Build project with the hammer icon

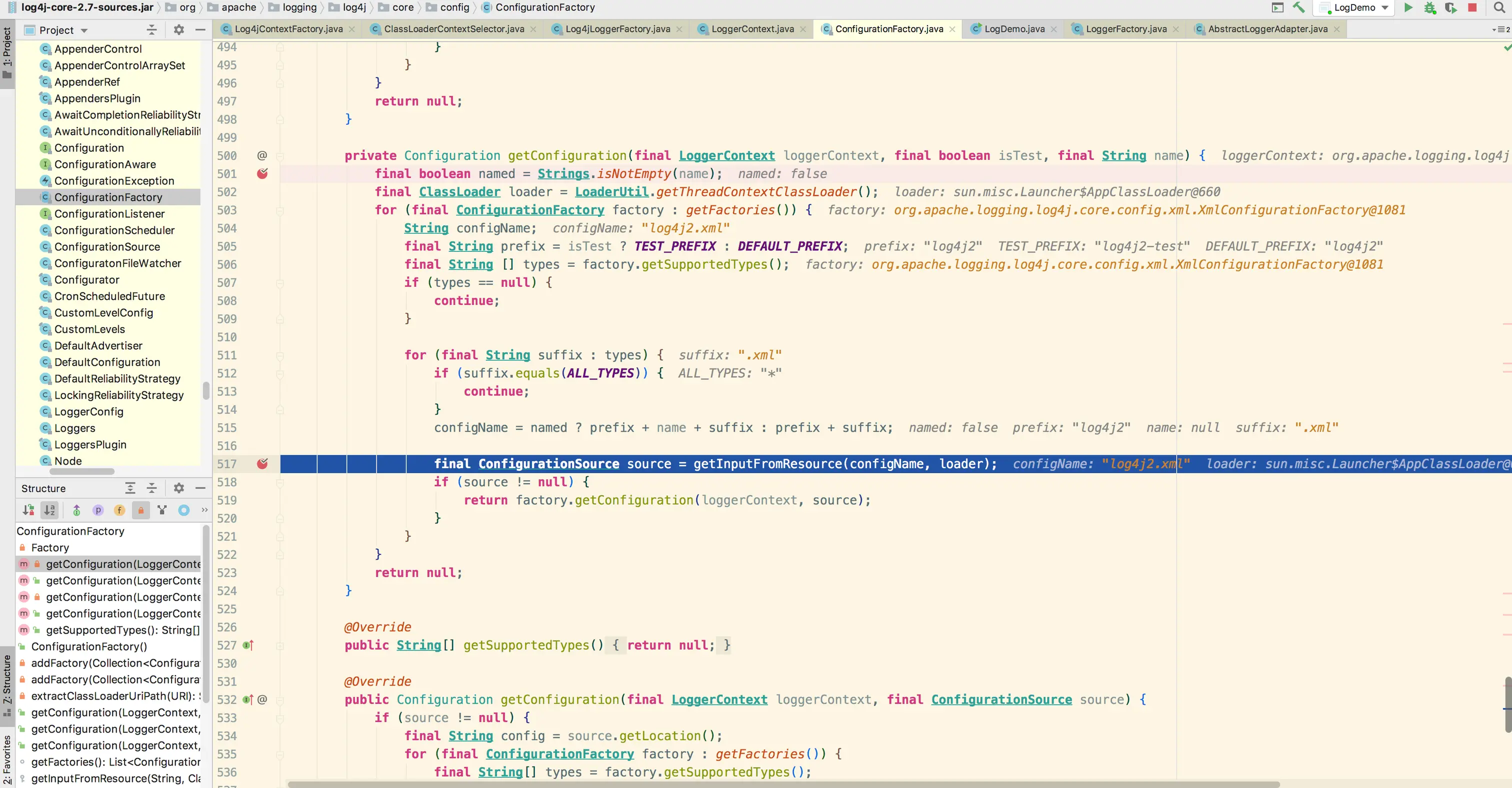coord(1298,7)
